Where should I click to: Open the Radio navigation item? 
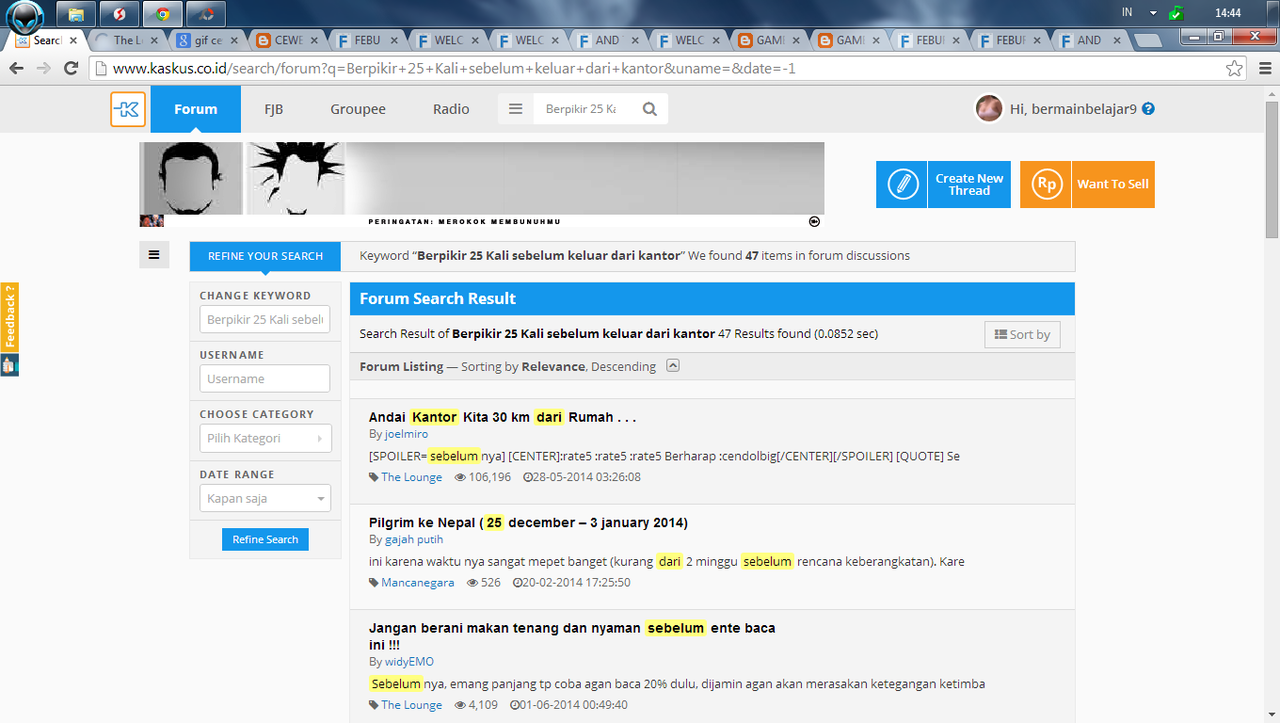pos(451,109)
